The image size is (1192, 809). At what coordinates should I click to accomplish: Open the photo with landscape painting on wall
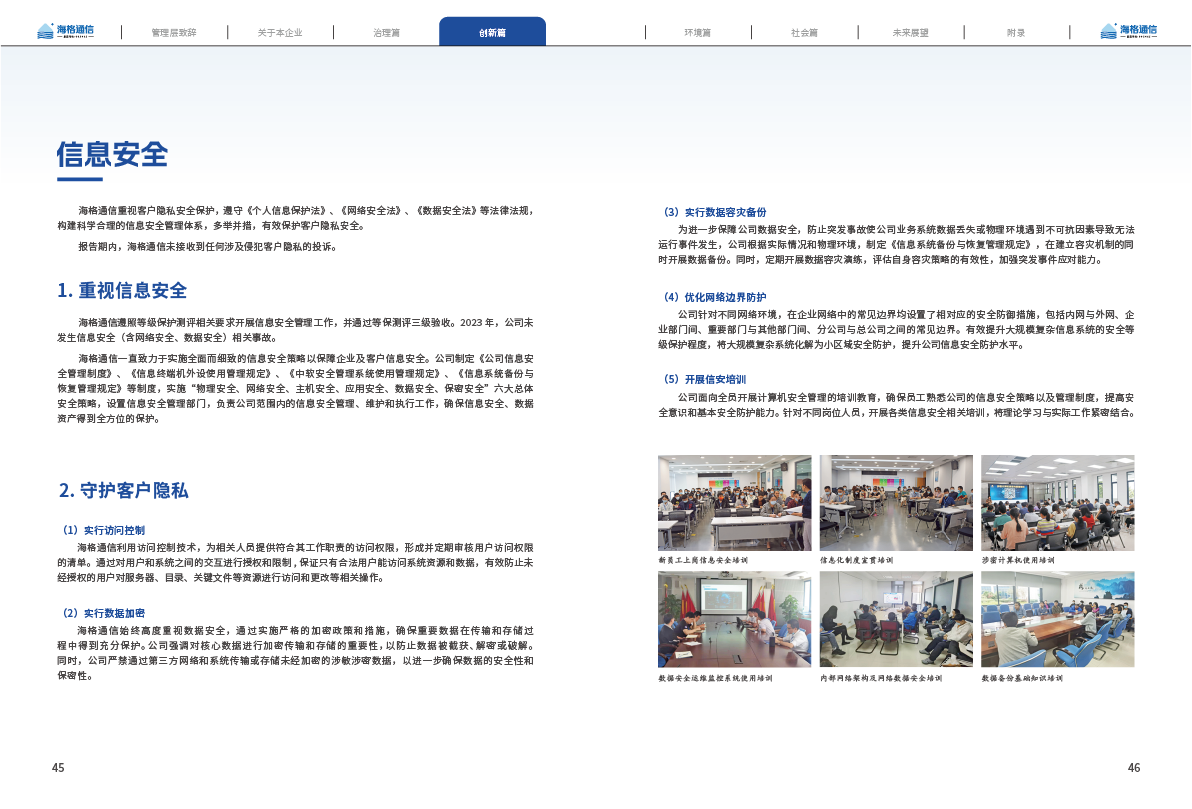(1057, 618)
